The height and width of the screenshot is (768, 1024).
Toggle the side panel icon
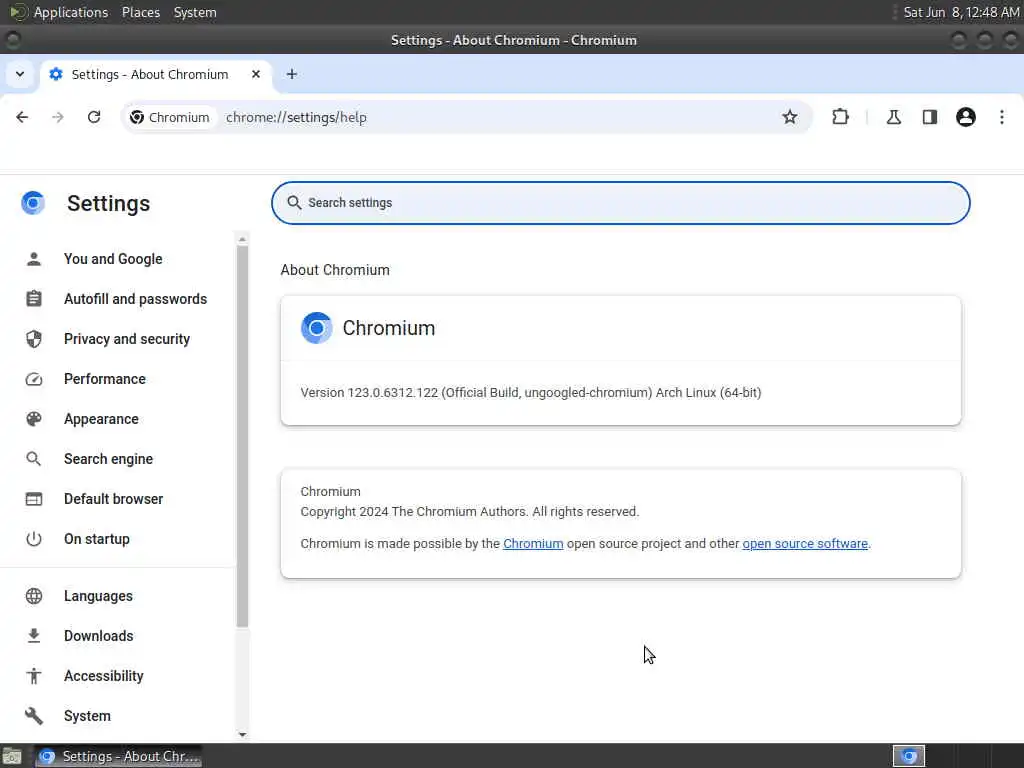pos(930,117)
